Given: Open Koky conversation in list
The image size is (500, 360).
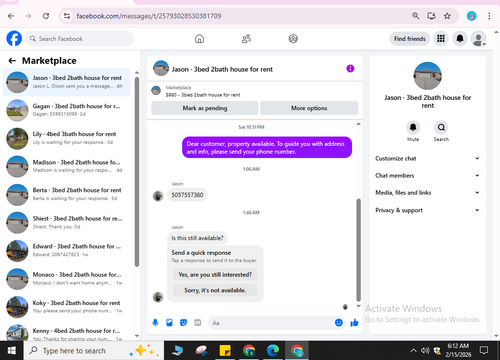Looking at the screenshot, I should pyautogui.click(x=67, y=307).
